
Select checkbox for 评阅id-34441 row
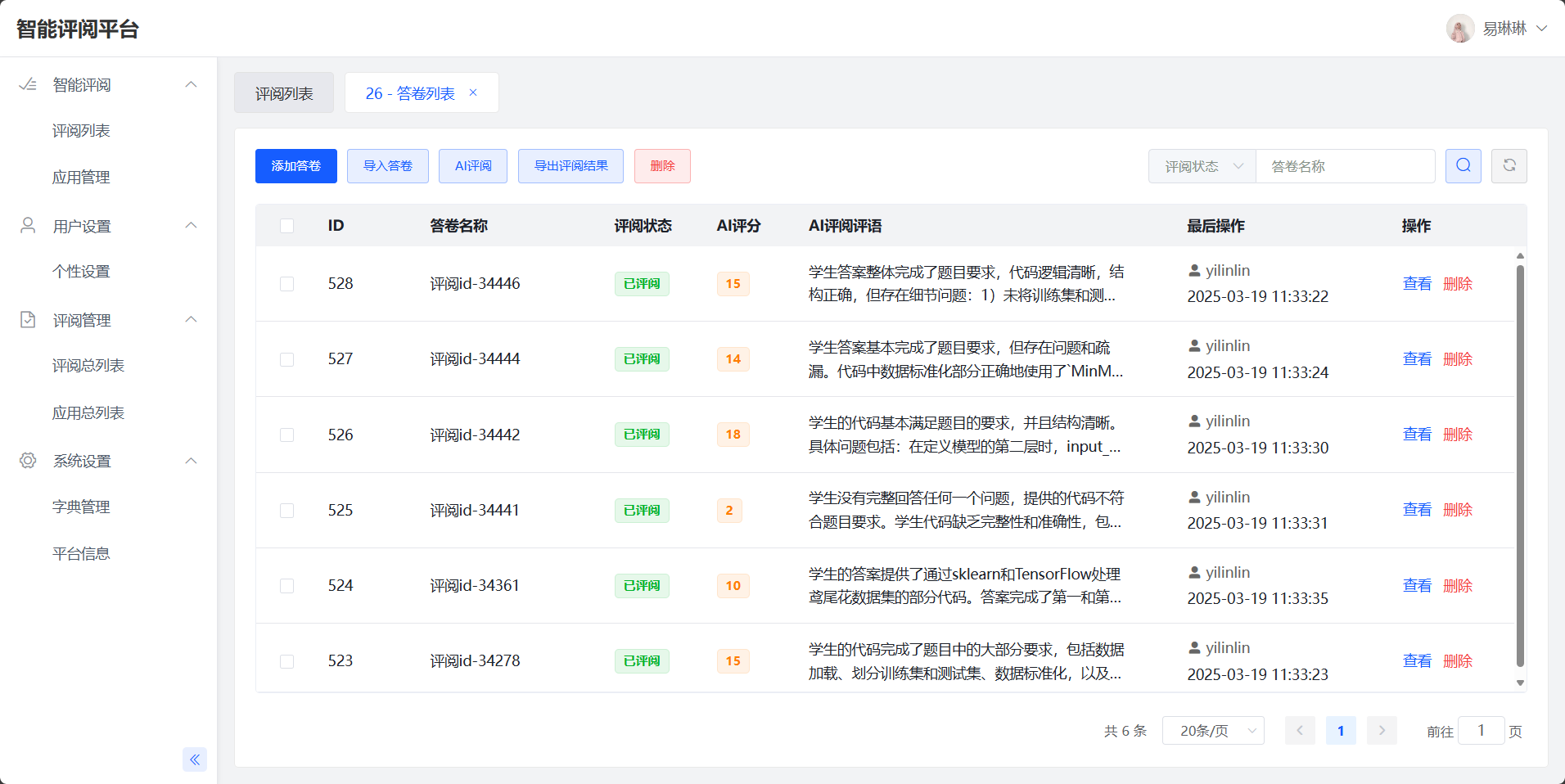(x=286, y=511)
